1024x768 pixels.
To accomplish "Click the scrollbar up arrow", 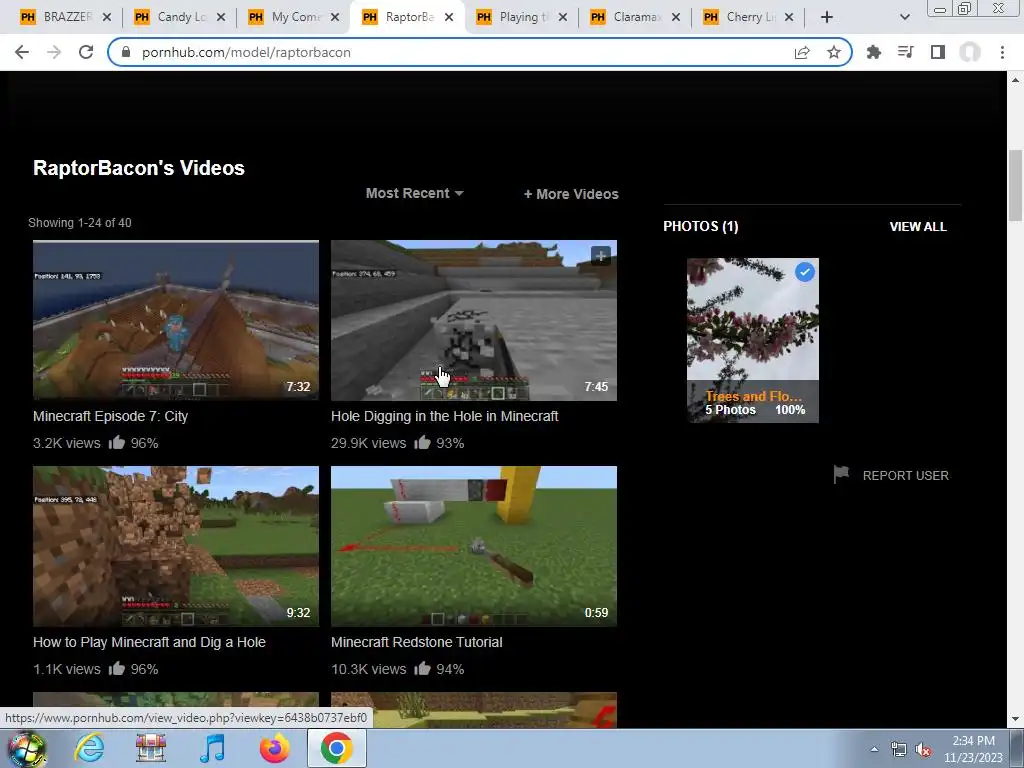I will click(1015, 80).
